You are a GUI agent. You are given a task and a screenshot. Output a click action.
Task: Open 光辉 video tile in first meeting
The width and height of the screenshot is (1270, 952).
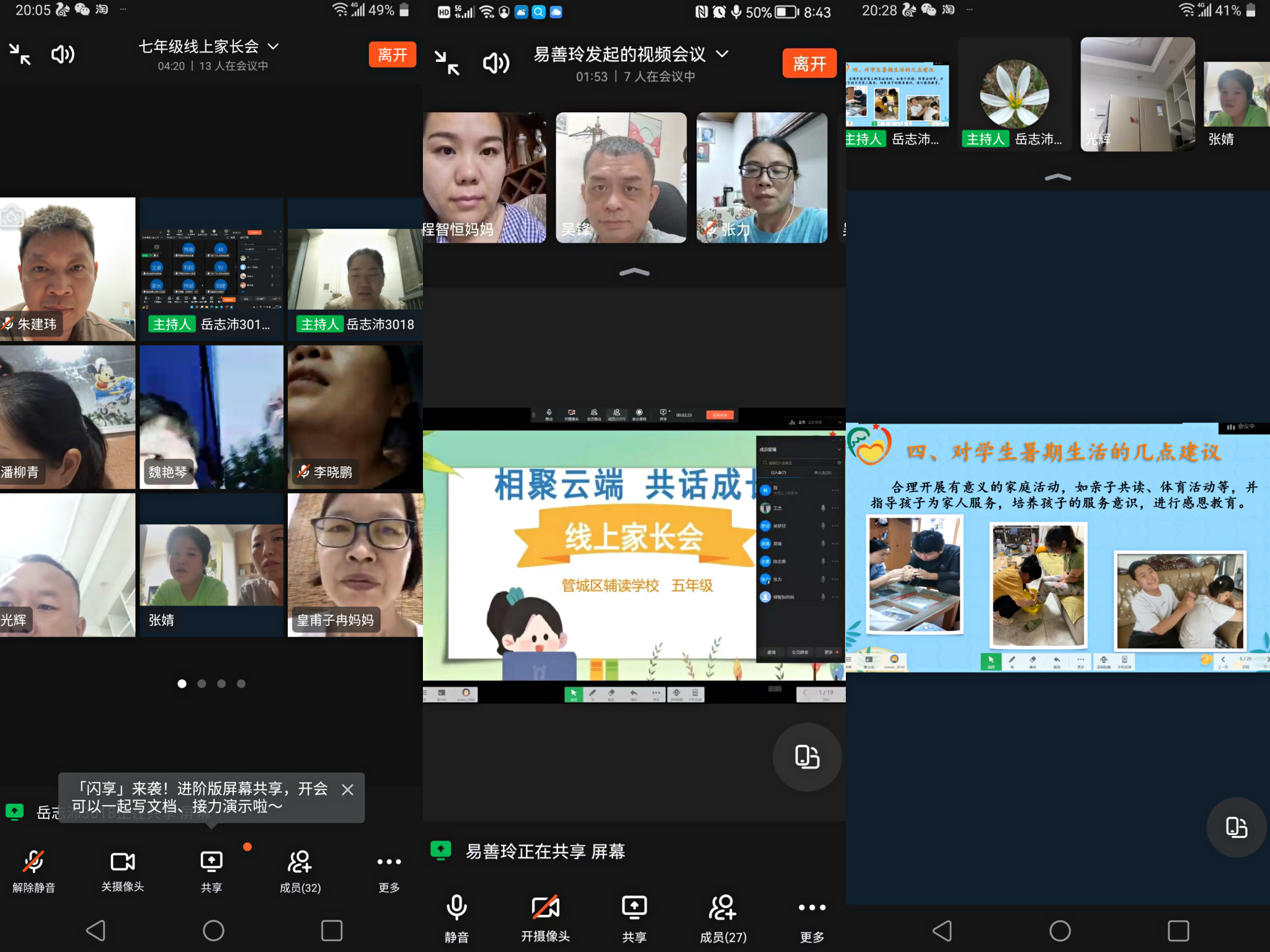68,565
